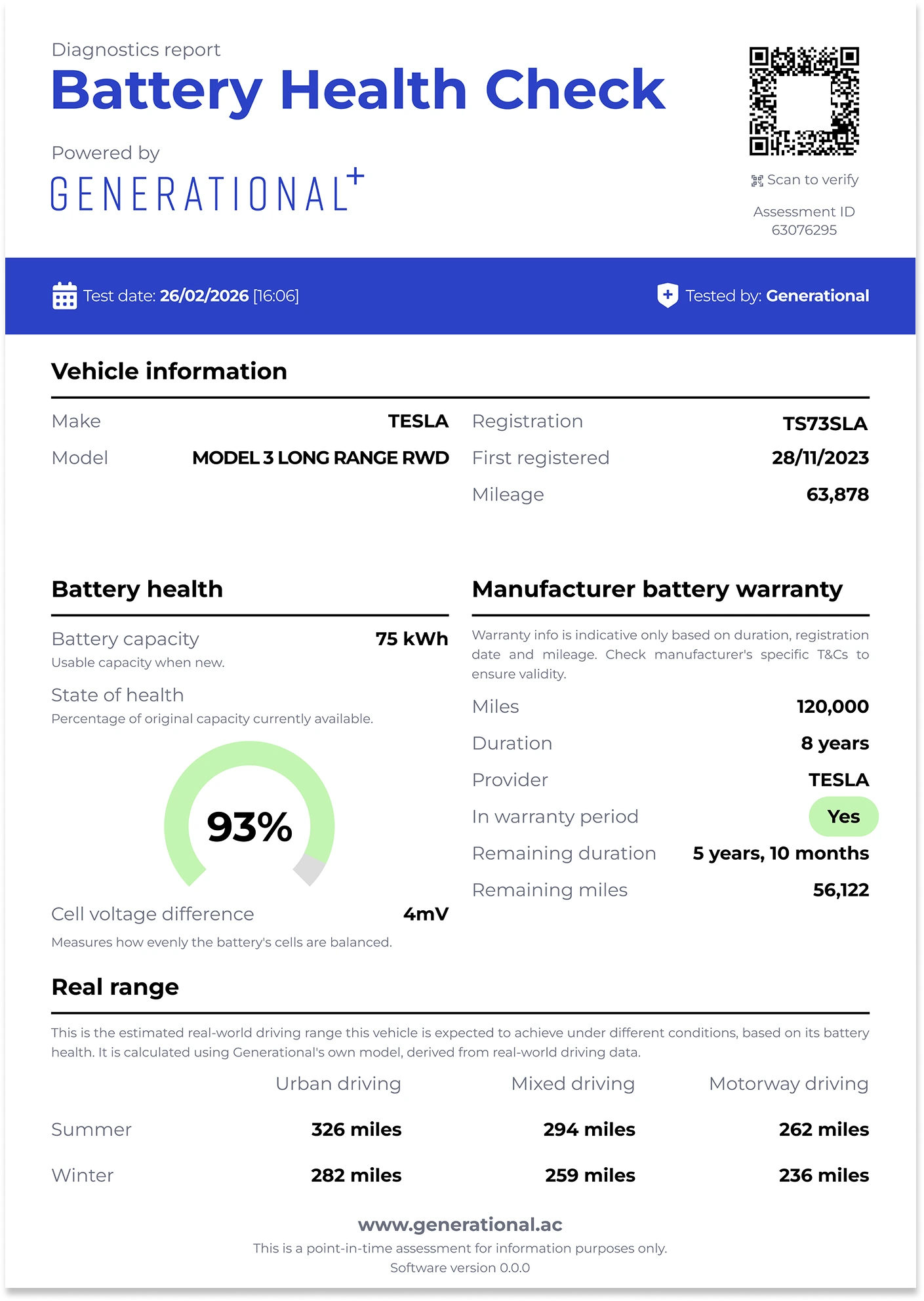Click warranty miles value 120,000
This screenshot has height=1301, width=924.
[833, 706]
